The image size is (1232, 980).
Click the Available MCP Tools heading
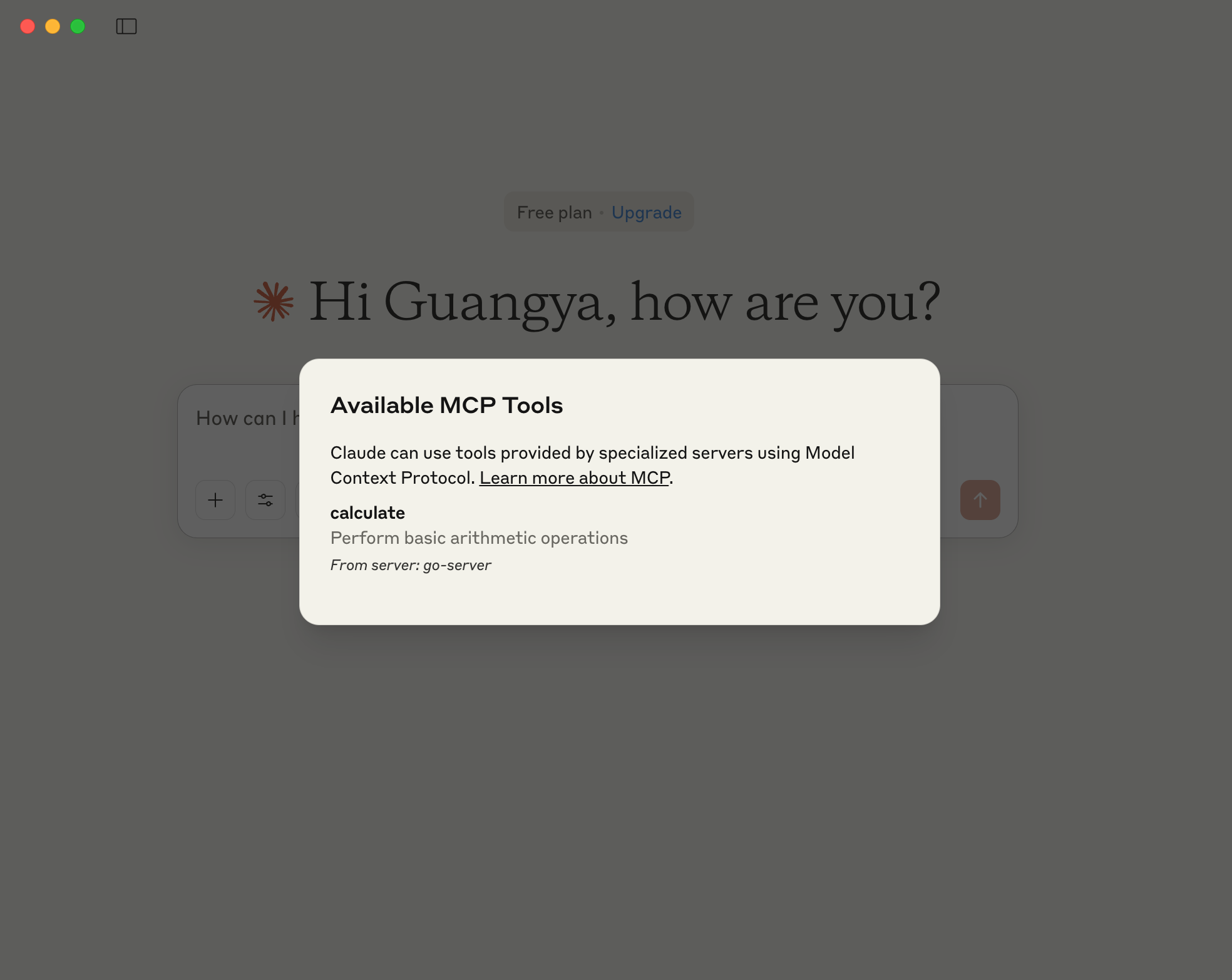point(447,406)
